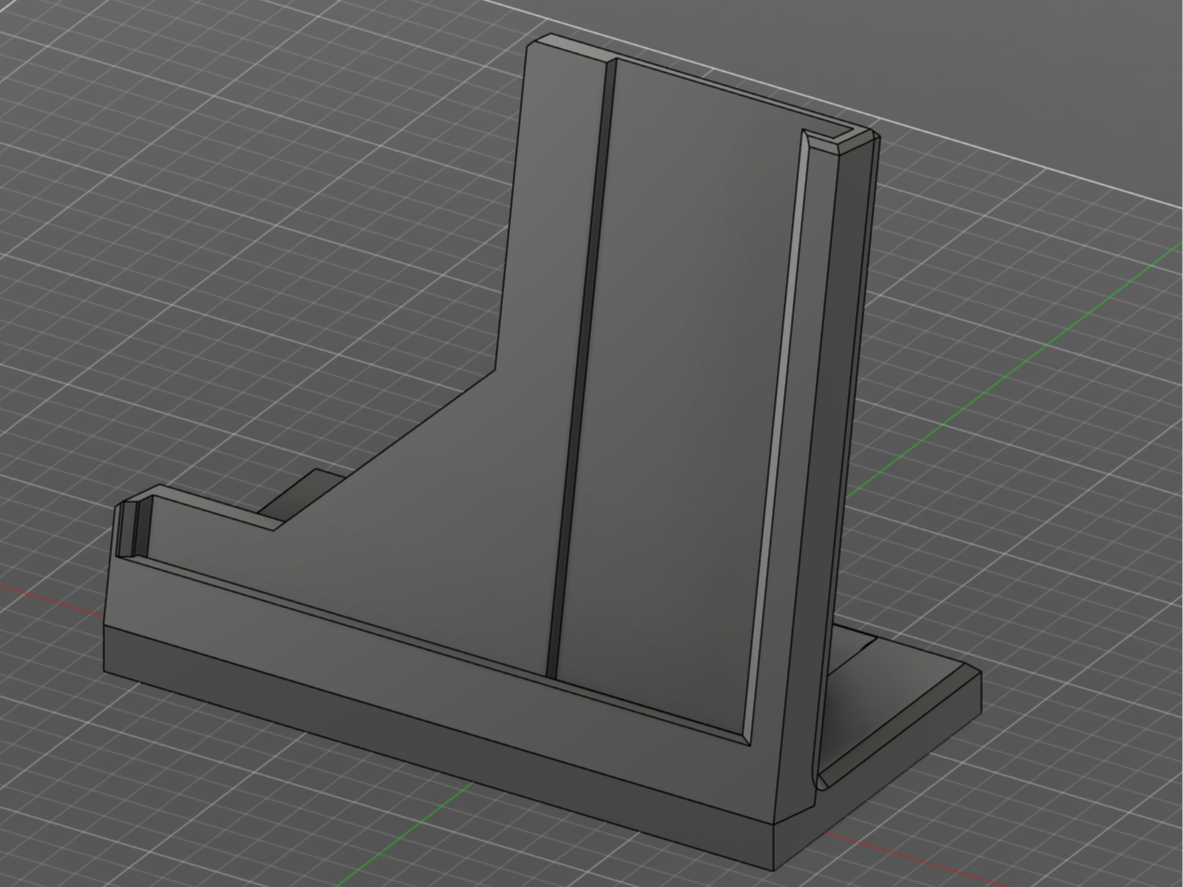The height and width of the screenshot is (887, 1183).
Task: Select the small notch at the lip's left end
Action: [134, 528]
